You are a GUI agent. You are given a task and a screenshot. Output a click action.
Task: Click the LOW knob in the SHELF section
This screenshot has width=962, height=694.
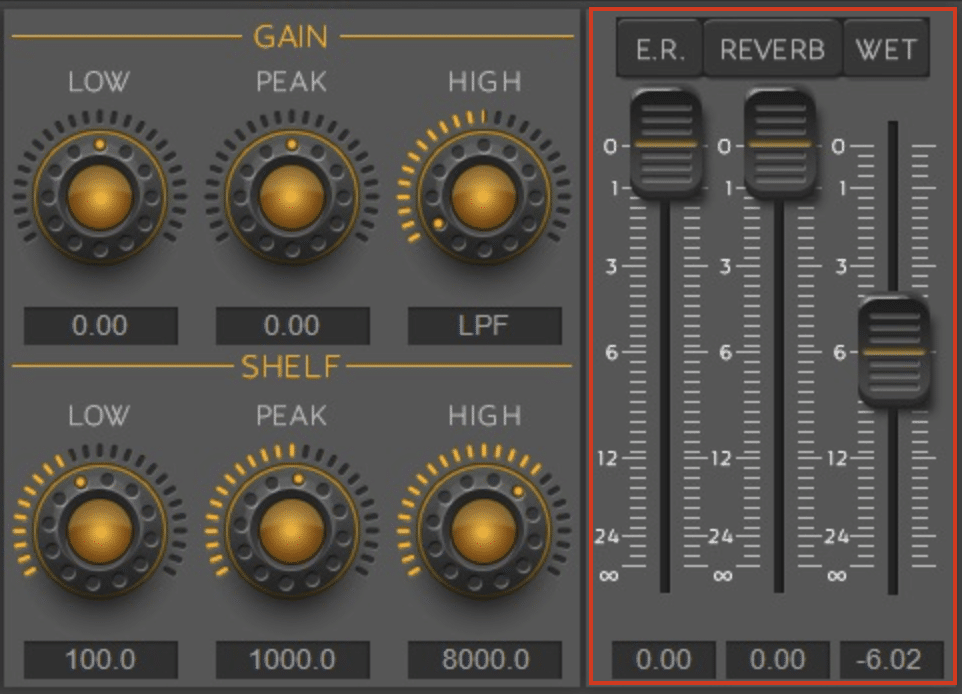coord(100,530)
